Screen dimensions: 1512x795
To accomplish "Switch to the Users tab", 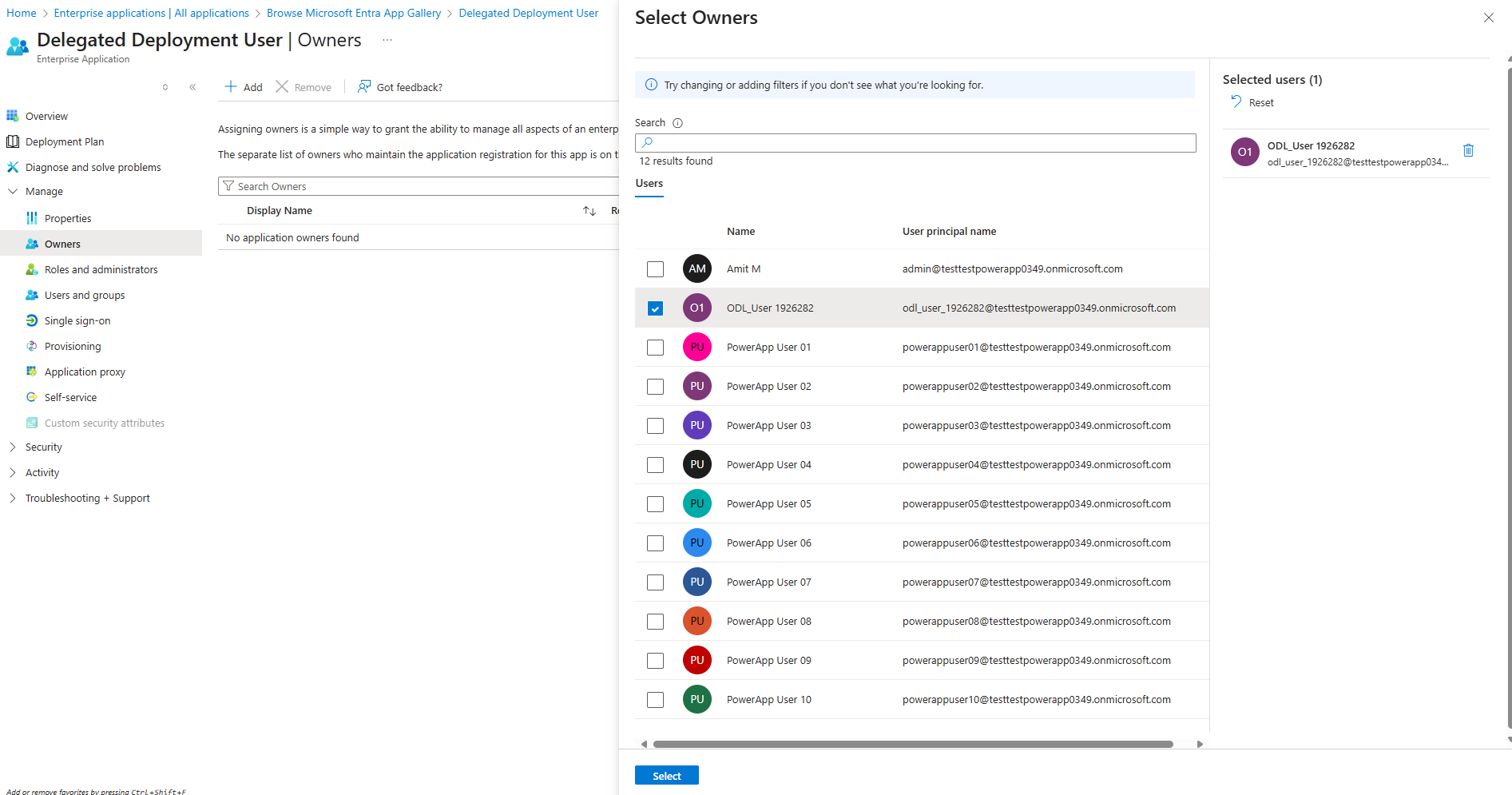I will [x=649, y=184].
